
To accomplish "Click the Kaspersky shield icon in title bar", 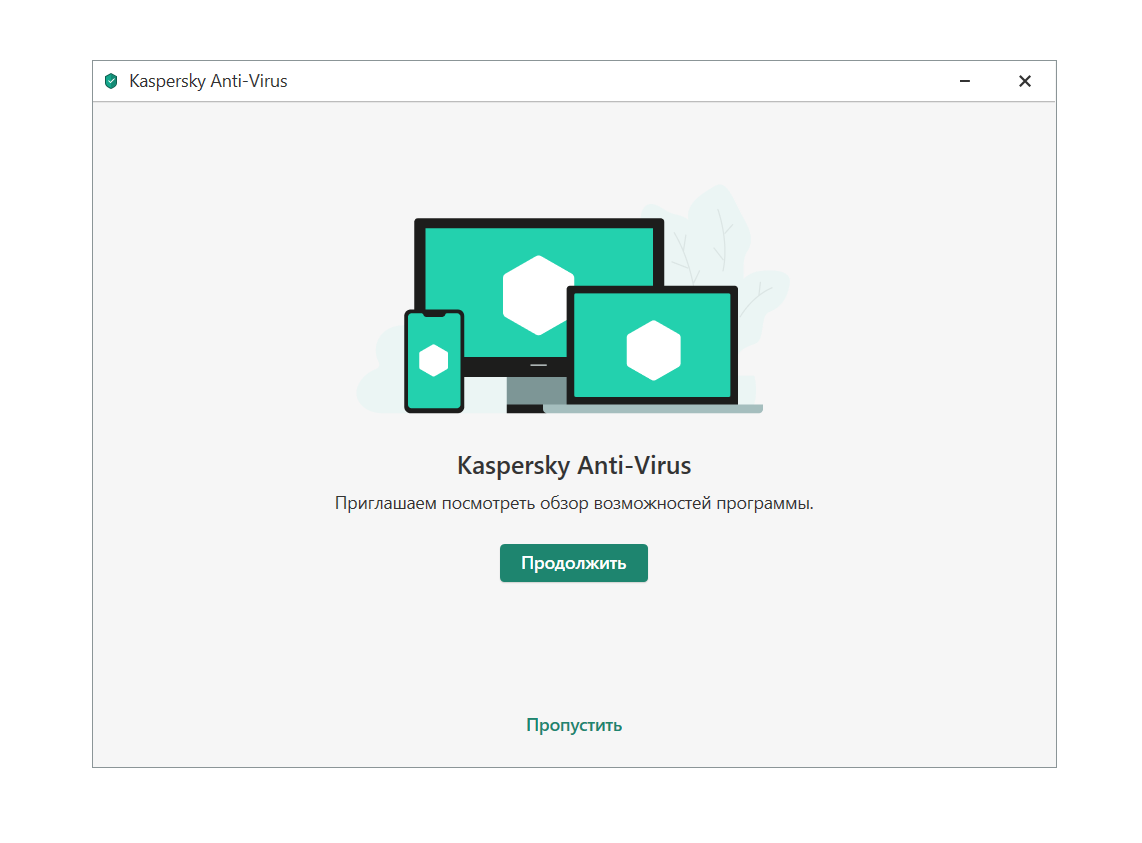I will [111, 81].
